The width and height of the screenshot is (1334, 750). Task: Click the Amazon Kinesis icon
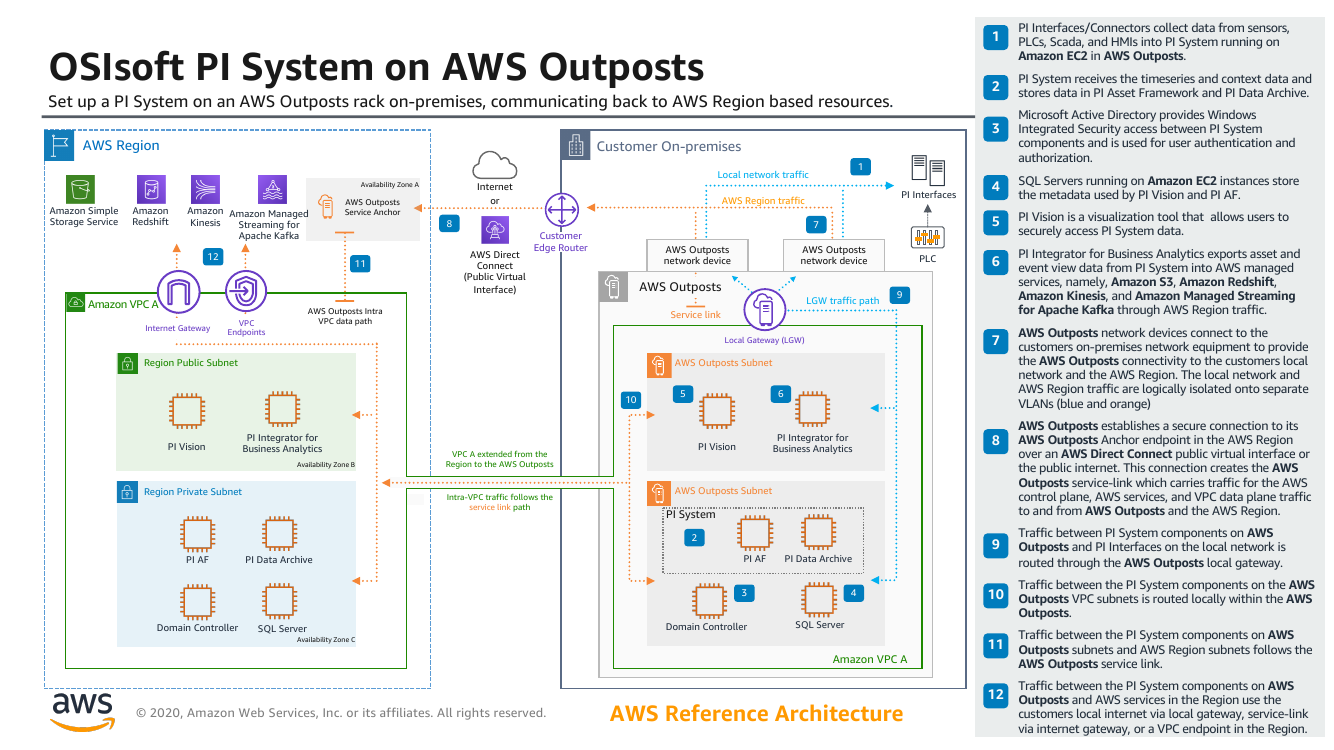tap(205, 189)
